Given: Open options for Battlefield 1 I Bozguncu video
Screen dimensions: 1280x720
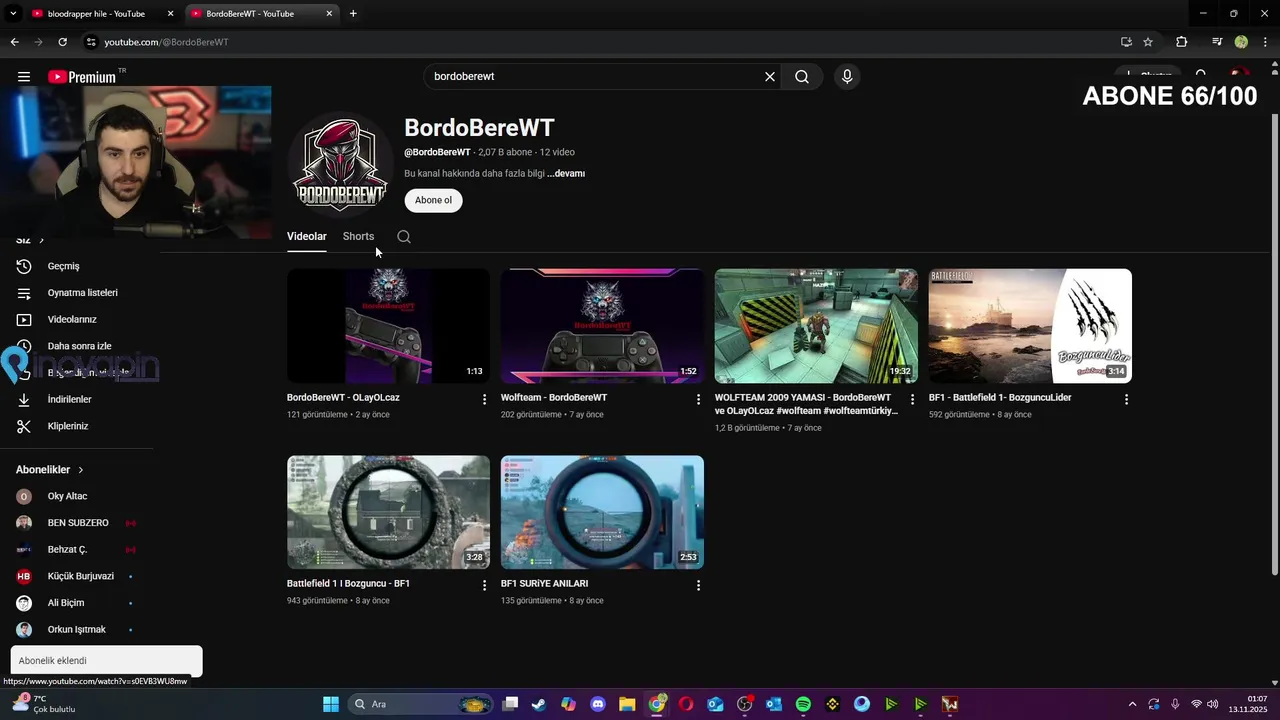Looking at the screenshot, I should 485,585.
